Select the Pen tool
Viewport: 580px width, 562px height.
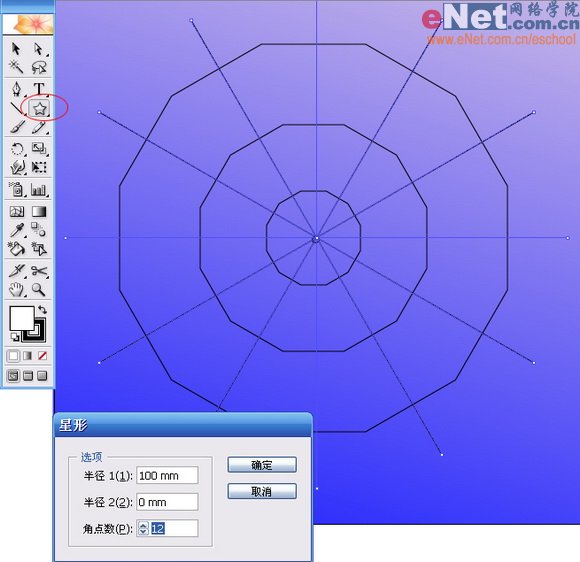(x=17, y=89)
